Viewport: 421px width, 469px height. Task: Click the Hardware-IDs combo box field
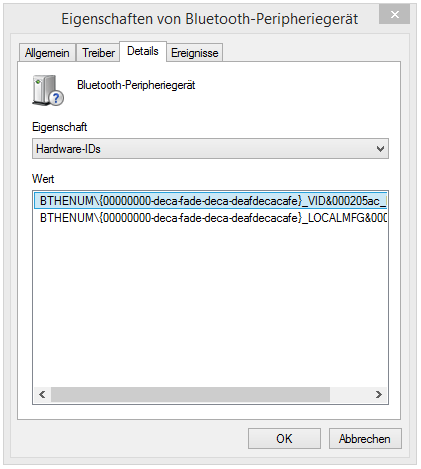click(x=210, y=149)
